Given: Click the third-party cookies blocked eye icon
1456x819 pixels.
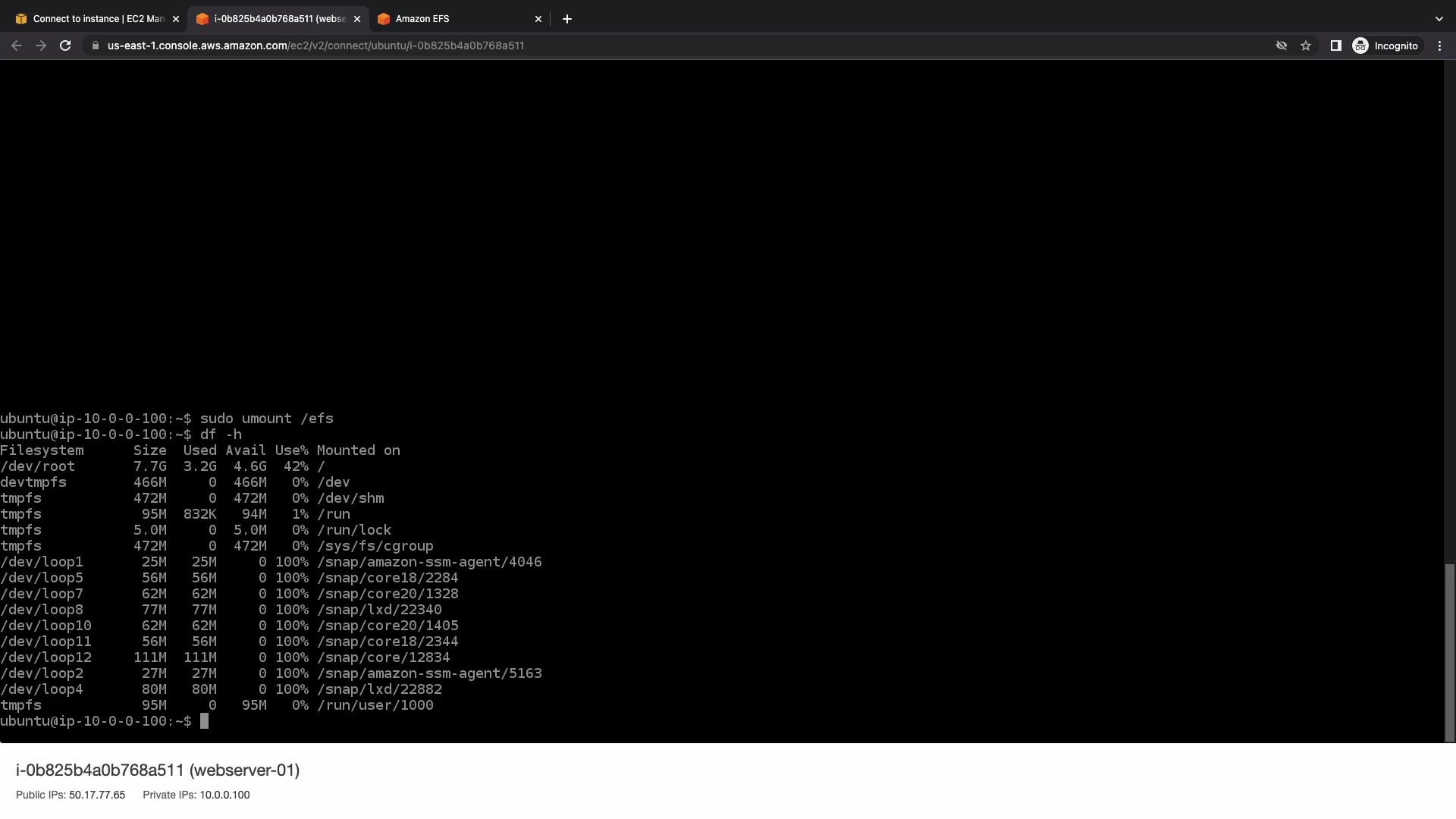Looking at the screenshot, I should coord(1282,45).
